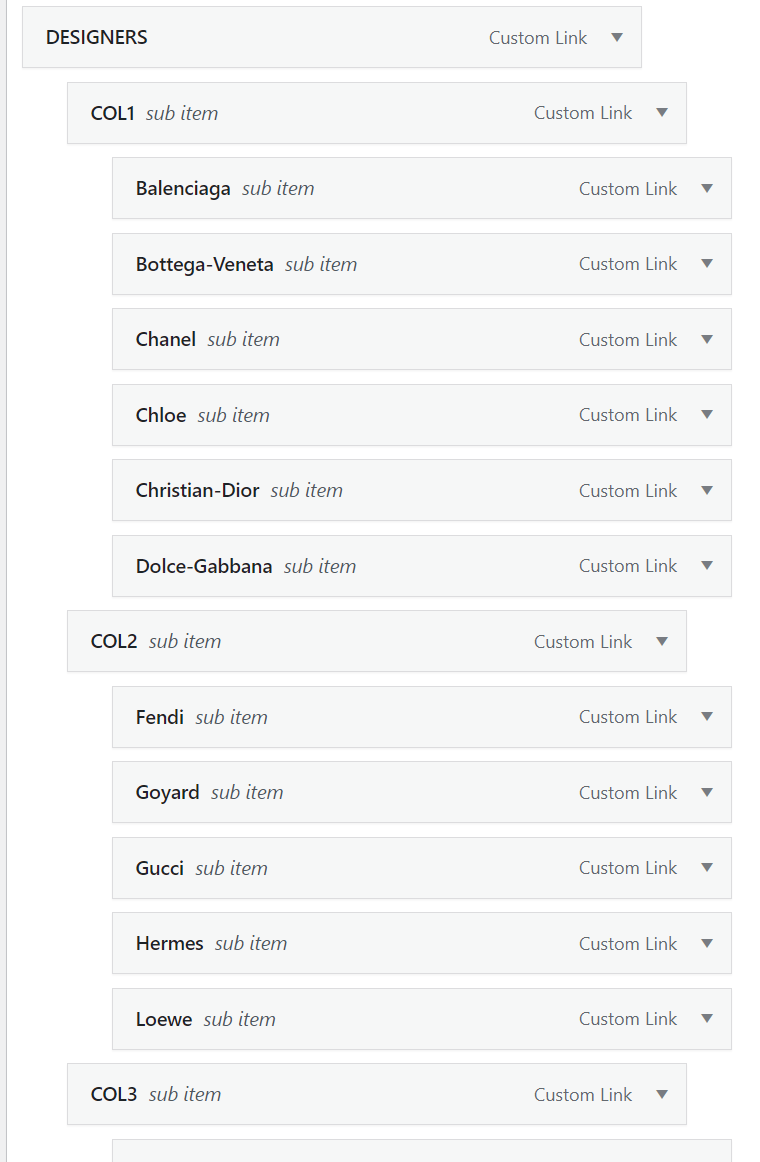The image size is (760, 1162).
Task: Toggle the Chanel item dropdown arrow
Action: click(707, 339)
